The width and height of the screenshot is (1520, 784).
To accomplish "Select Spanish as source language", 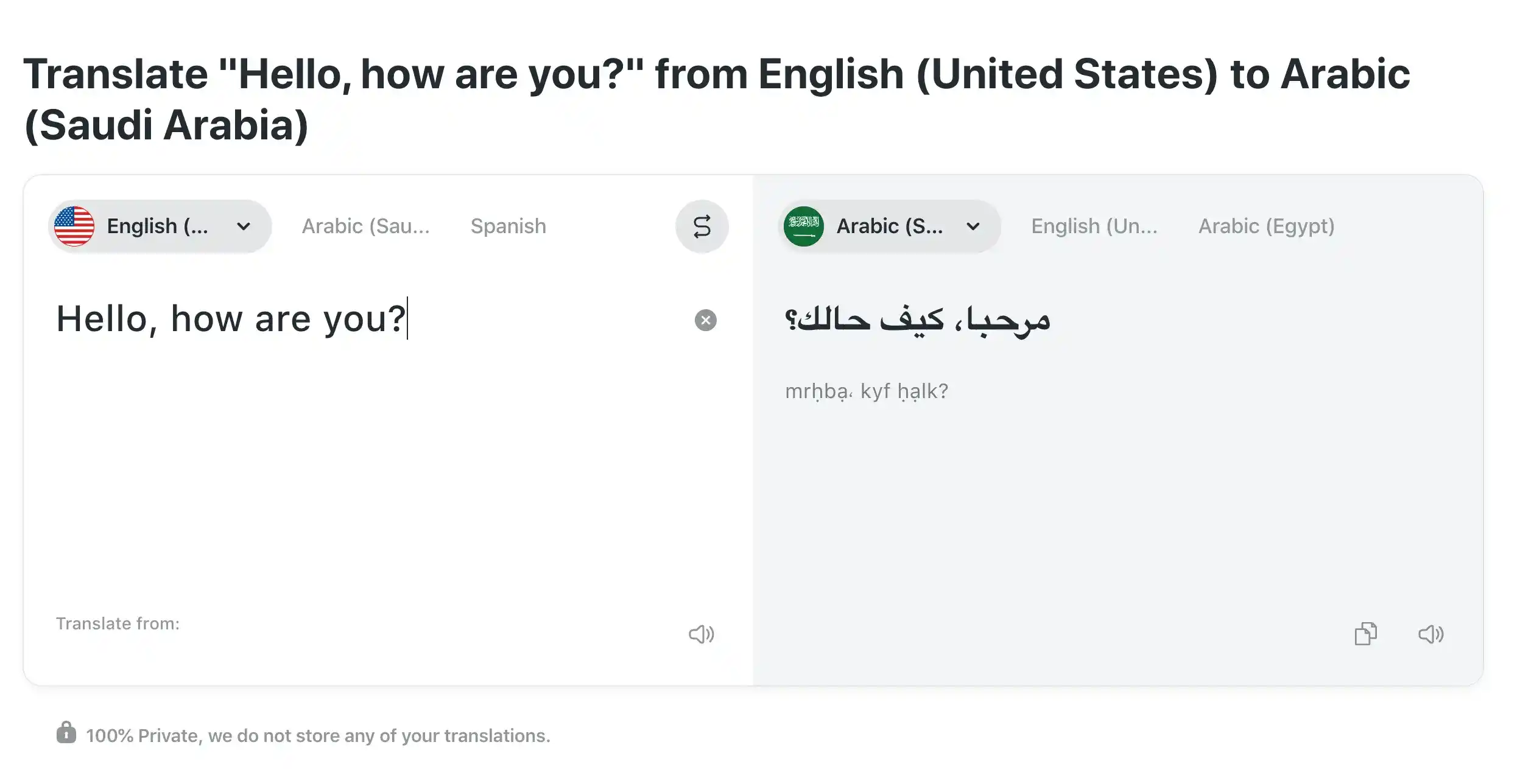I will (508, 226).
